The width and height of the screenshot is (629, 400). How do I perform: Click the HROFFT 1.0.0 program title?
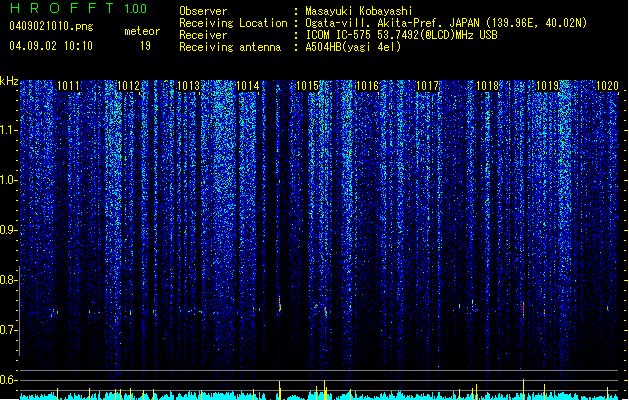click(78, 8)
